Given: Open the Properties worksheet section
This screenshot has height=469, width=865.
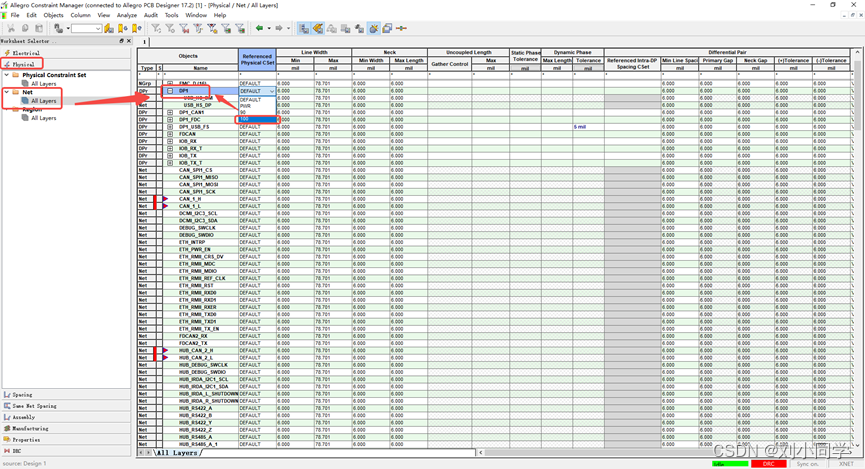Looking at the screenshot, I should pos(26,439).
